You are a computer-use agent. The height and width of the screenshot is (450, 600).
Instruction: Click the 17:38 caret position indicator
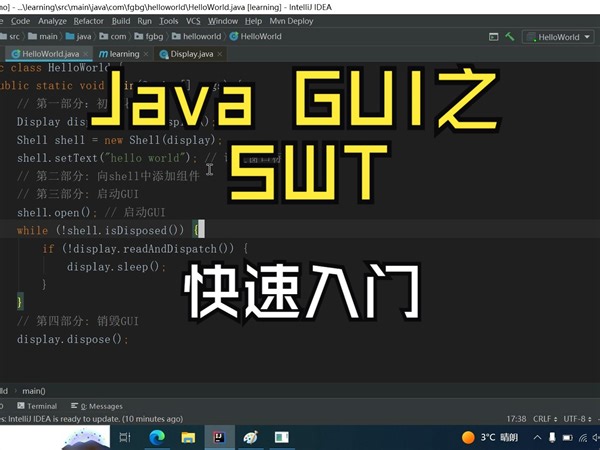point(516,419)
